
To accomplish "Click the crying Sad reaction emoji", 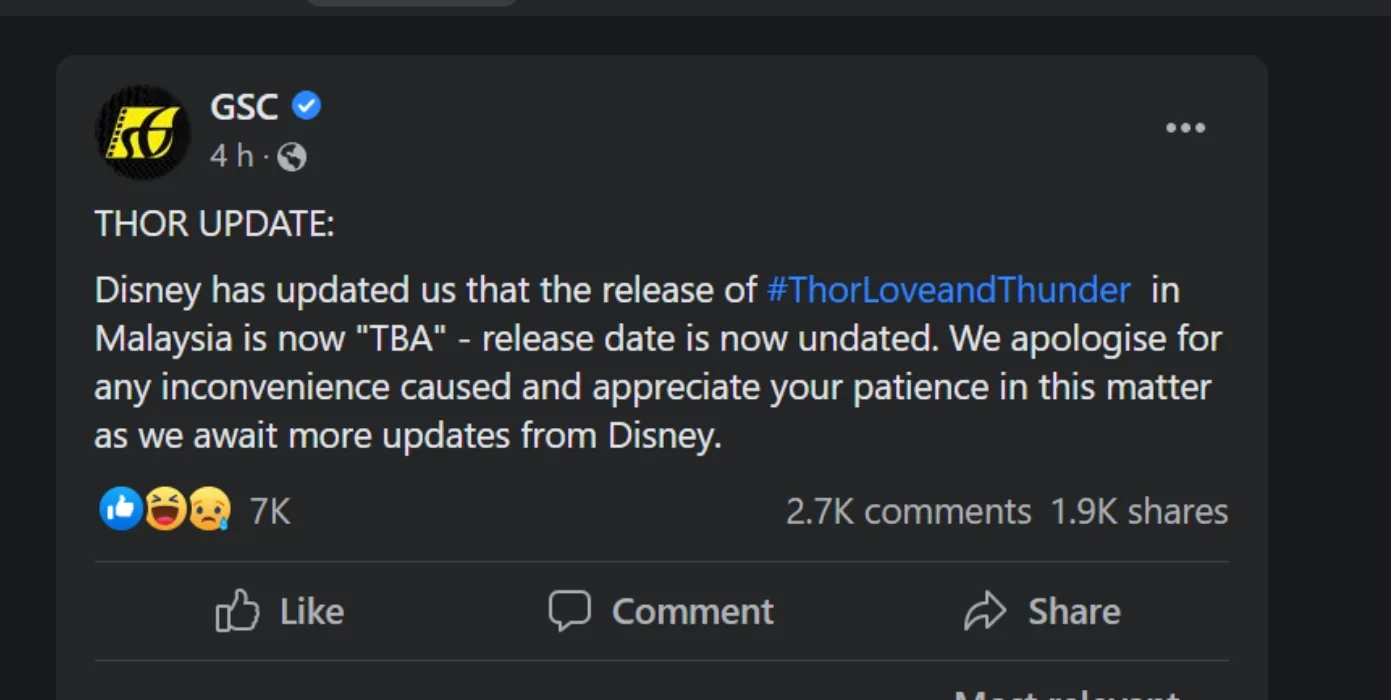I will tap(208, 511).
